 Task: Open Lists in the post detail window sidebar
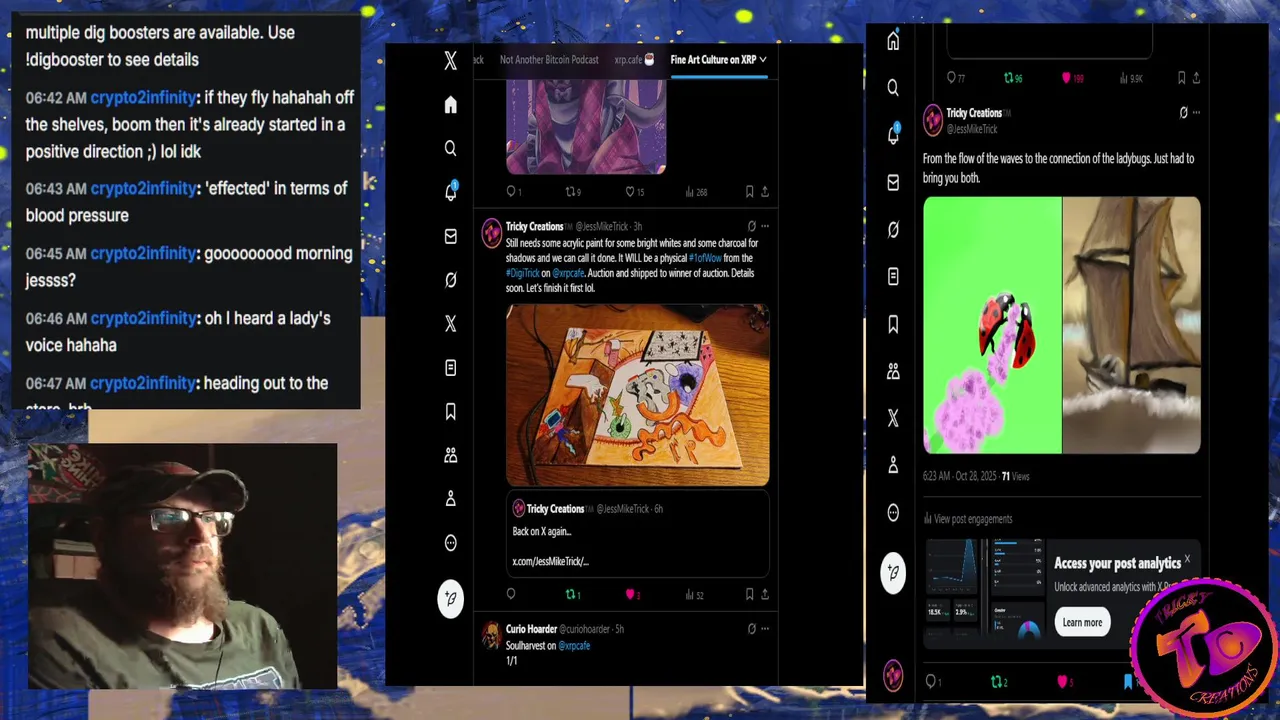pos(893,276)
